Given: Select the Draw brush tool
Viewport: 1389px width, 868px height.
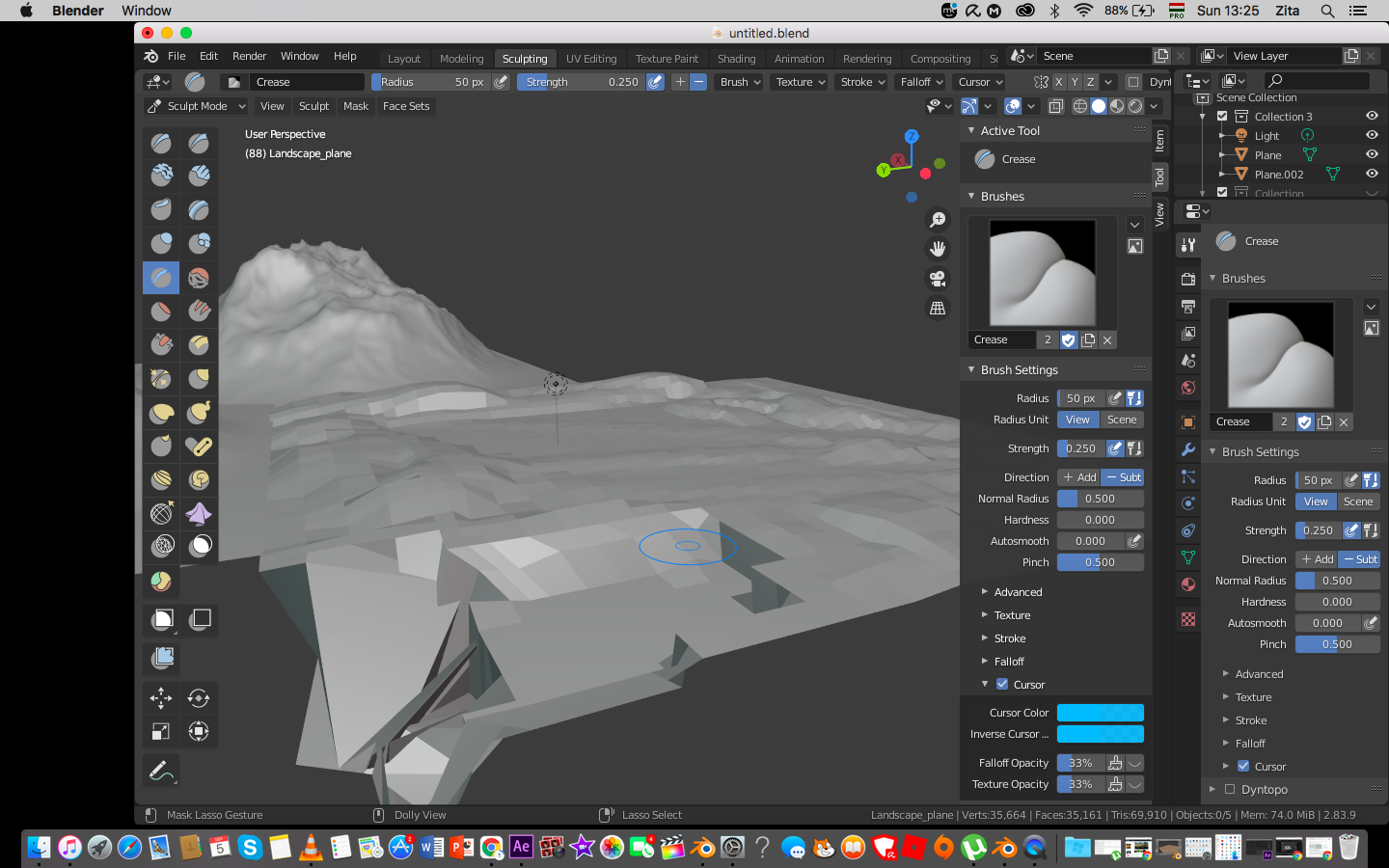Looking at the screenshot, I should [x=161, y=144].
